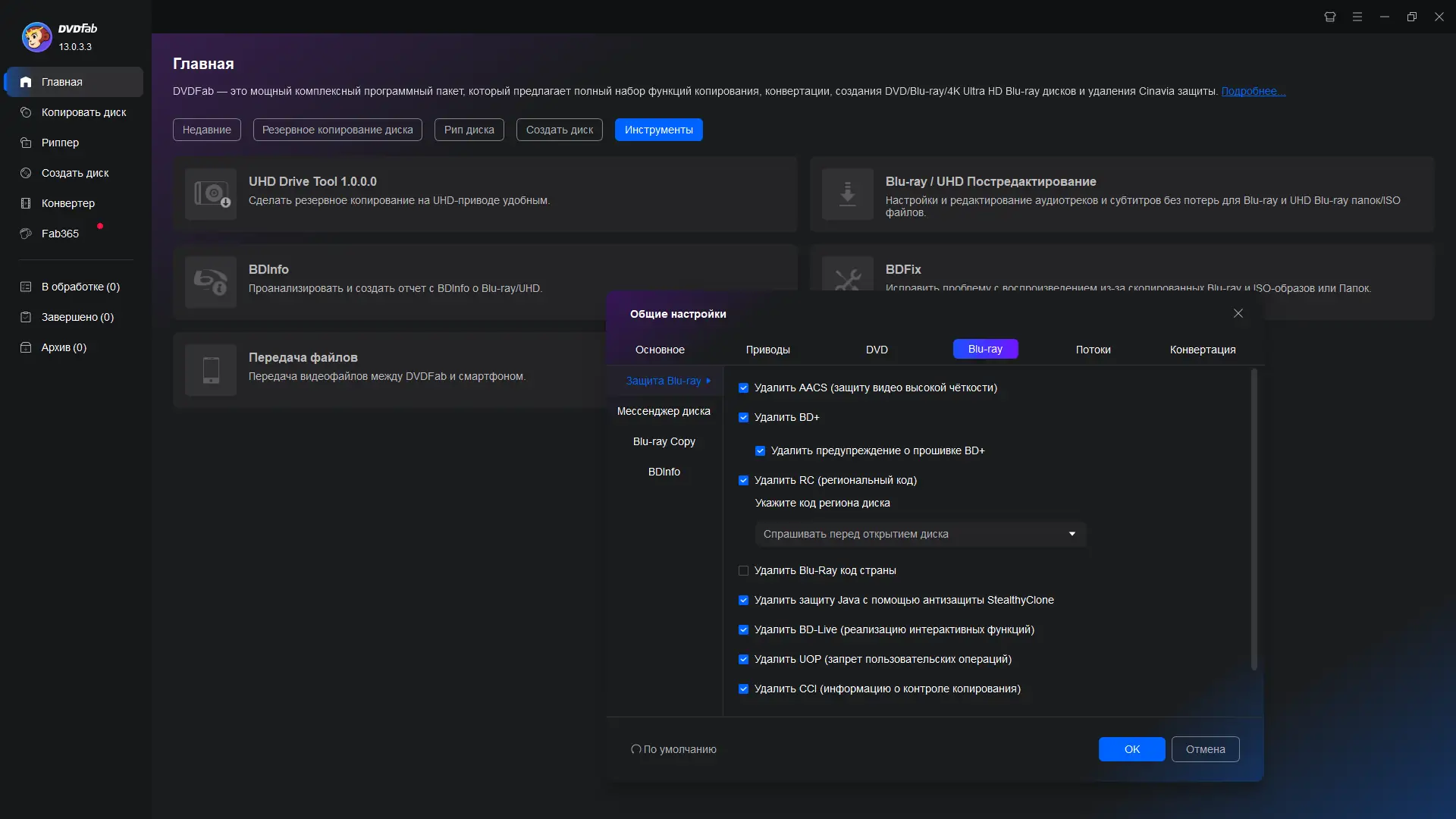Click the UHD Drive Tool icon
Image resolution: width=1456 pixels, height=819 pixels.
pos(211,194)
